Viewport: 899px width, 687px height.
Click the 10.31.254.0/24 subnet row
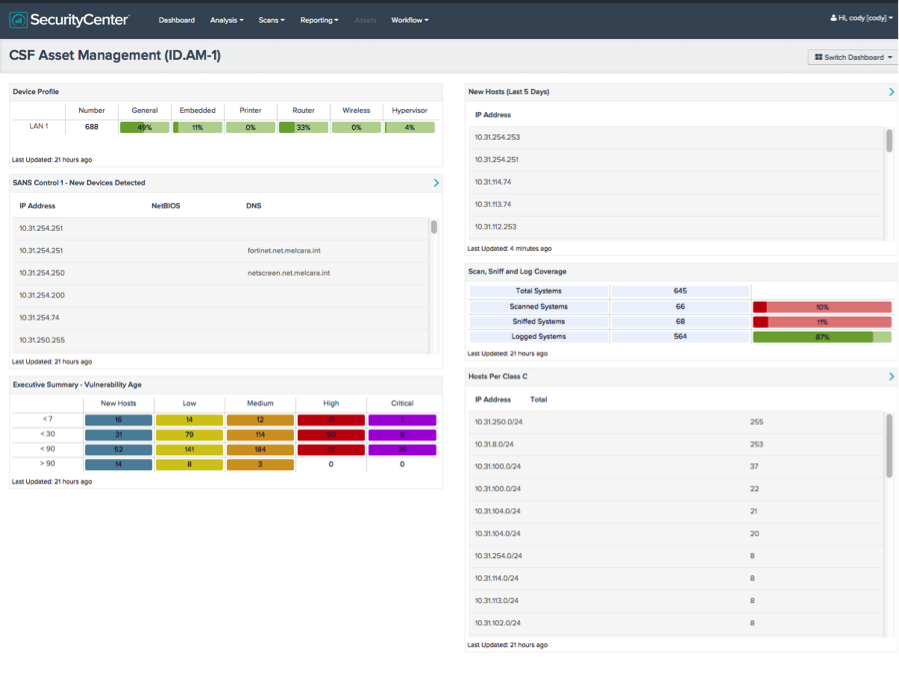click(677, 556)
